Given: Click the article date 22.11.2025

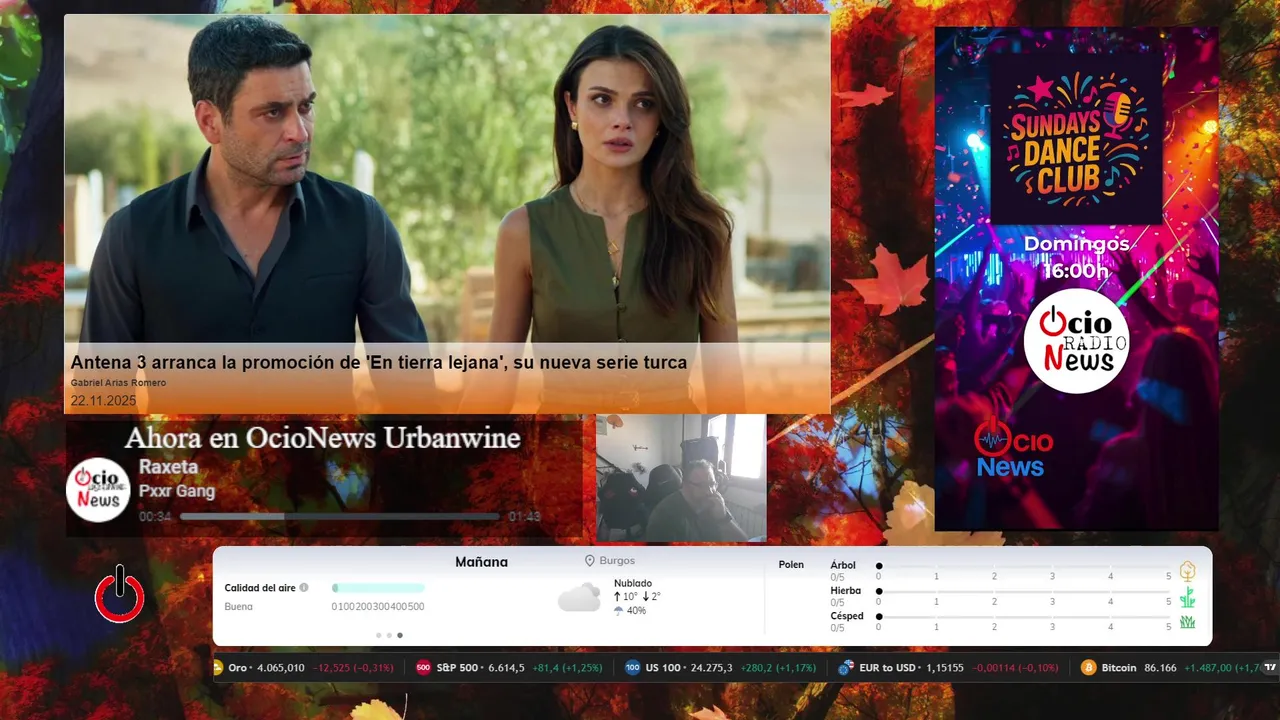Looking at the screenshot, I should (x=103, y=400).
